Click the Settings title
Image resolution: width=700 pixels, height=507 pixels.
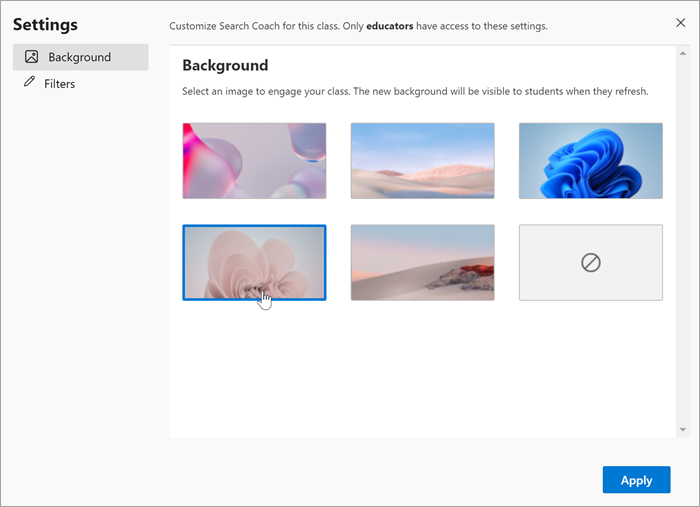(x=45, y=25)
